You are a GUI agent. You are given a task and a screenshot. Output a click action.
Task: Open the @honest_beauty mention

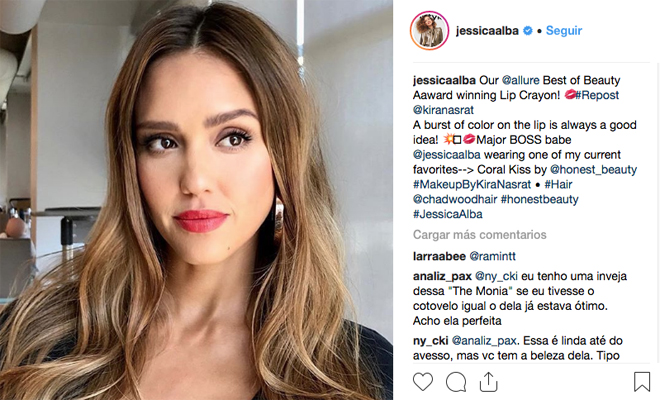tap(593, 170)
